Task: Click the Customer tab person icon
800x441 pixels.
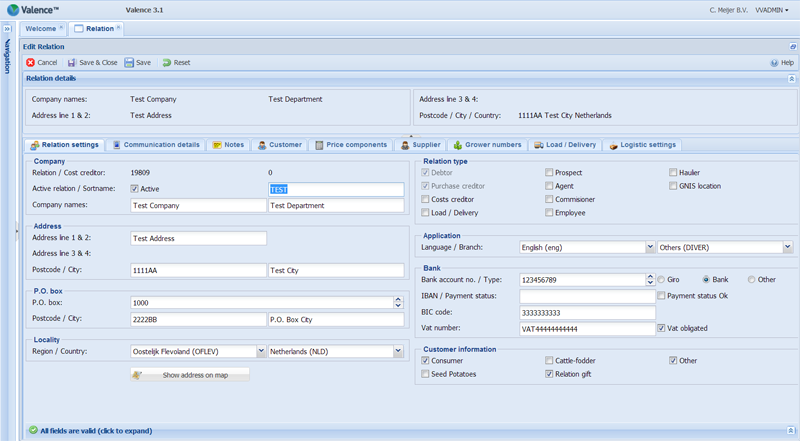Action: coord(262,145)
